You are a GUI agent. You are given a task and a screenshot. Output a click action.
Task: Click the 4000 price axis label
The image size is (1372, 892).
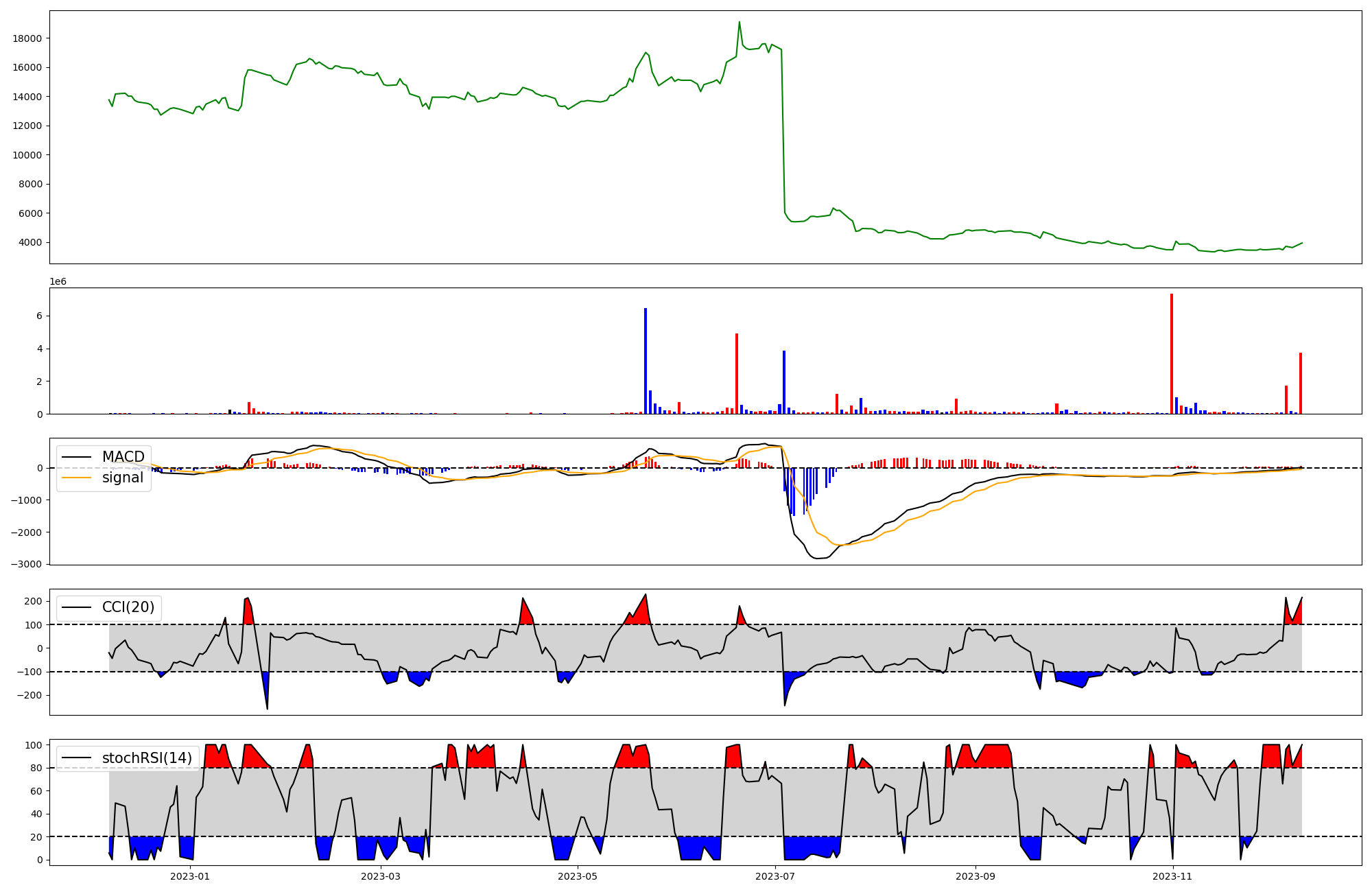point(30,242)
